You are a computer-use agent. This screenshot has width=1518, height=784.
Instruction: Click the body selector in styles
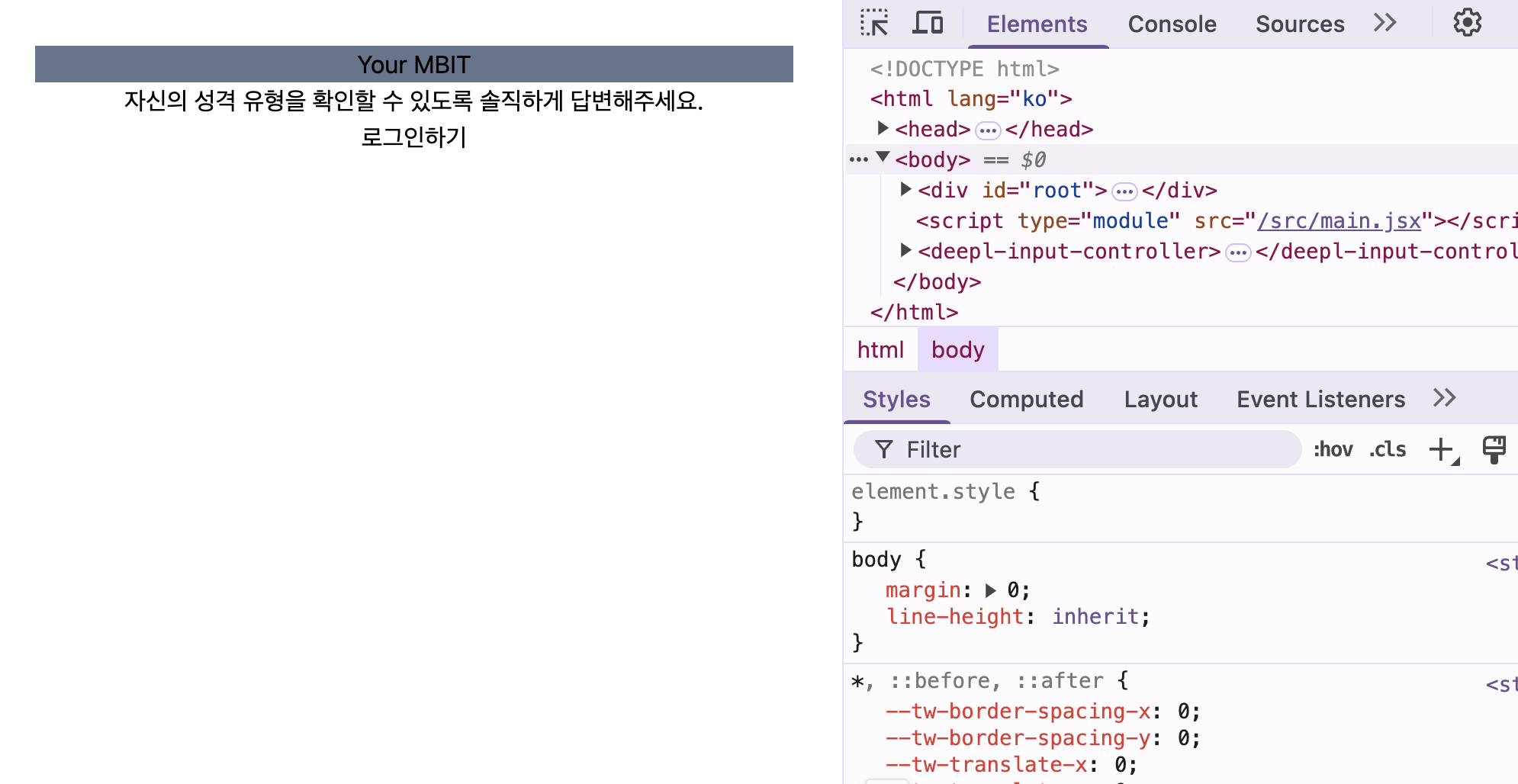point(876,560)
